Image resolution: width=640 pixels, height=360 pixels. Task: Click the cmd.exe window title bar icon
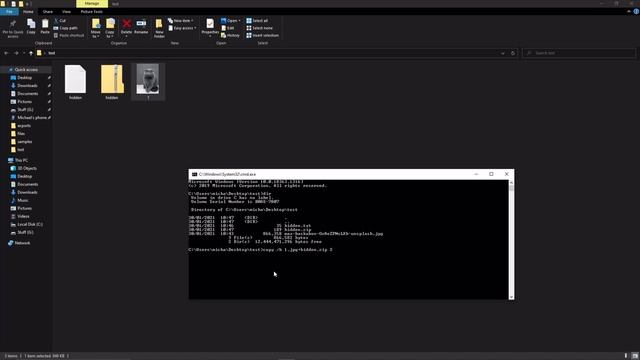click(x=194, y=174)
